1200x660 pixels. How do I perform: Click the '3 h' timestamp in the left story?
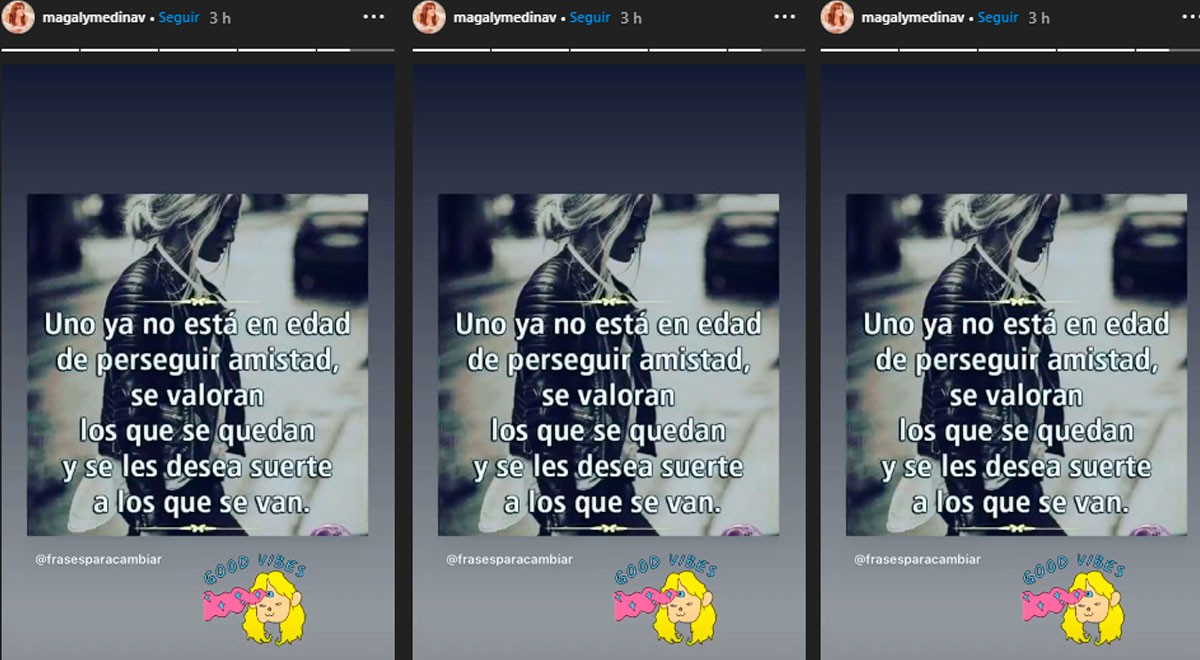point(220,18)
